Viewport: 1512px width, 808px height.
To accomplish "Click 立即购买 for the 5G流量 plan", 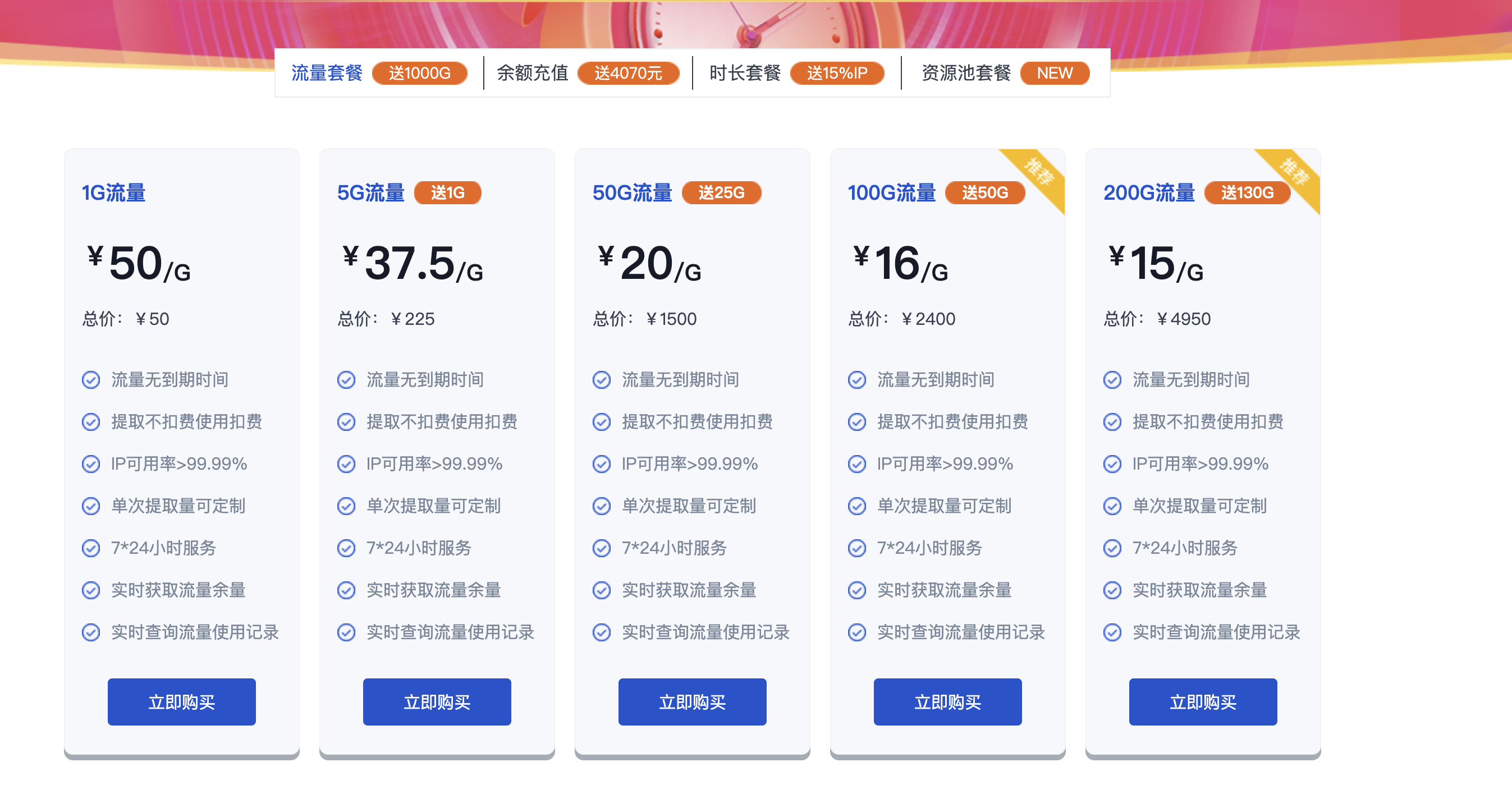I will coord(437,702).
